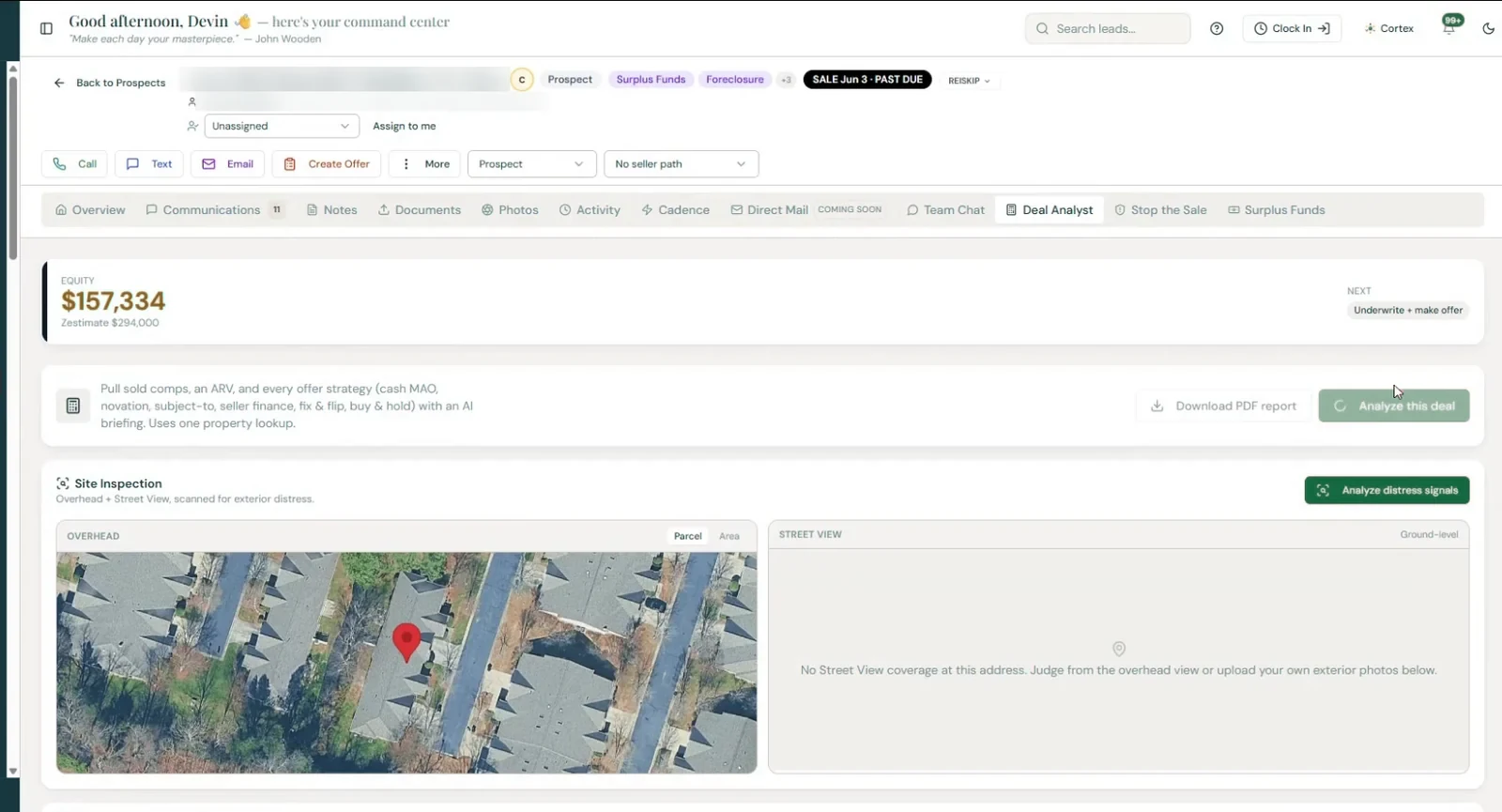The width and height of the screenshot is (1502, 812).
Task: Open the Unassigned assignee dropdown
Action: [282, 126]
